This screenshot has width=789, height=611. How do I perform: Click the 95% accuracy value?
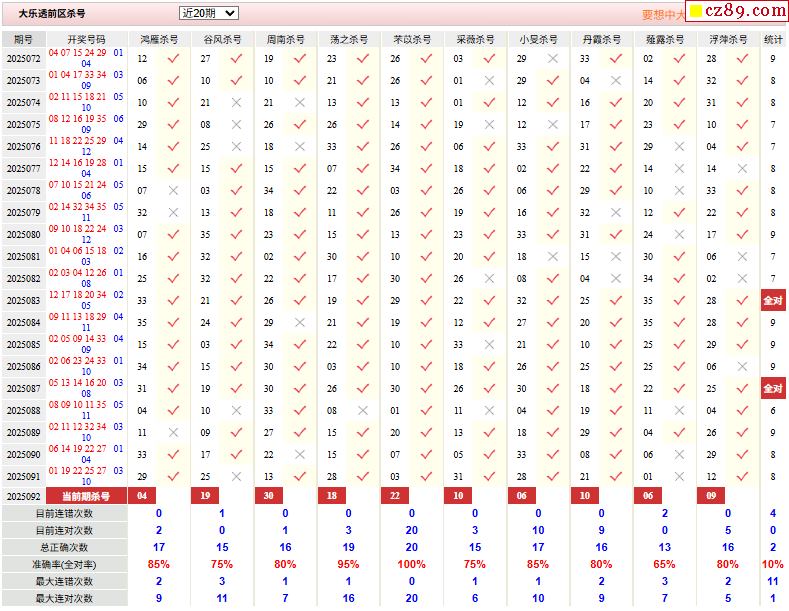[x=348, y=564]
